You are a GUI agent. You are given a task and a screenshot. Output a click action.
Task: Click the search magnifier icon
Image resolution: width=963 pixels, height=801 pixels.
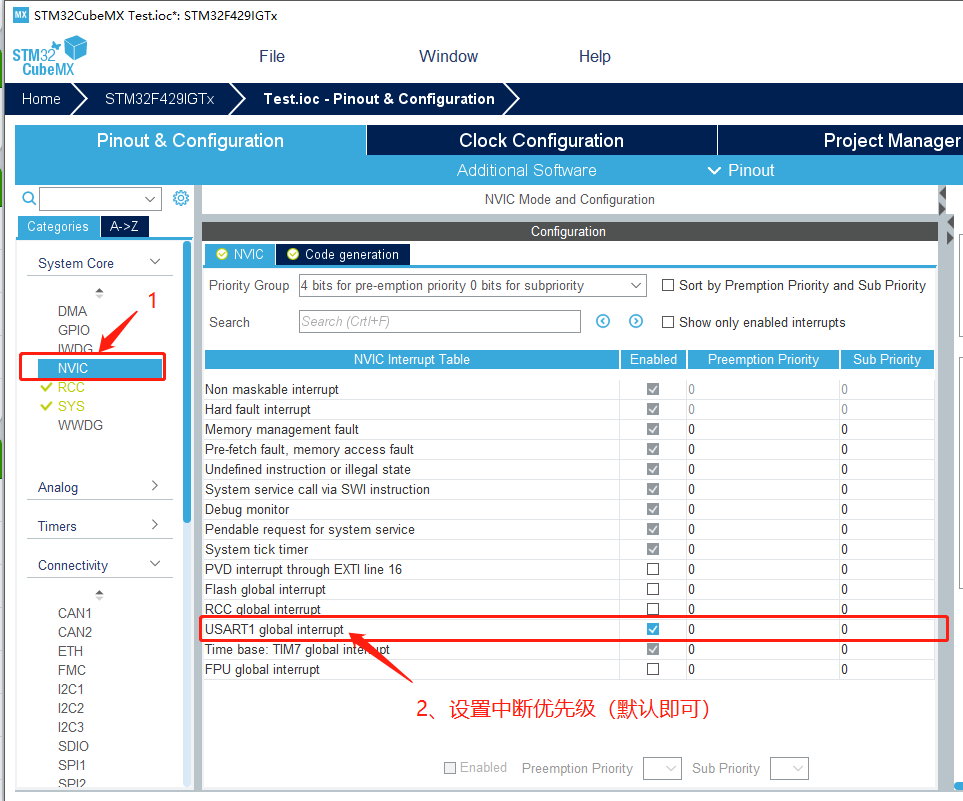click(28, 198)
